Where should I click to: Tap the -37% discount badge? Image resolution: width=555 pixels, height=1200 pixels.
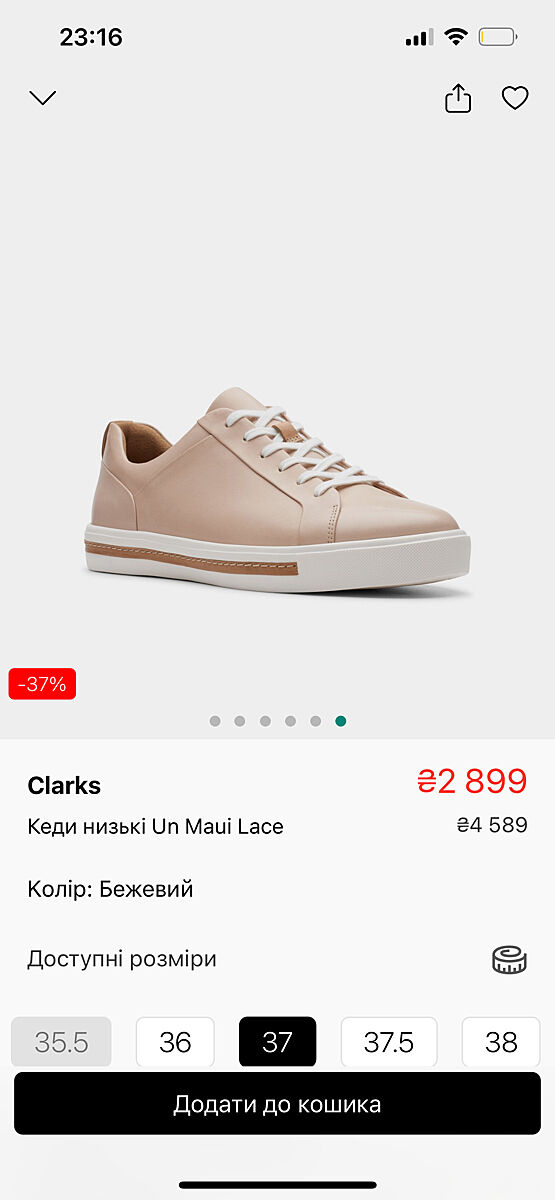pyautogui.click(x=42, y=684)
